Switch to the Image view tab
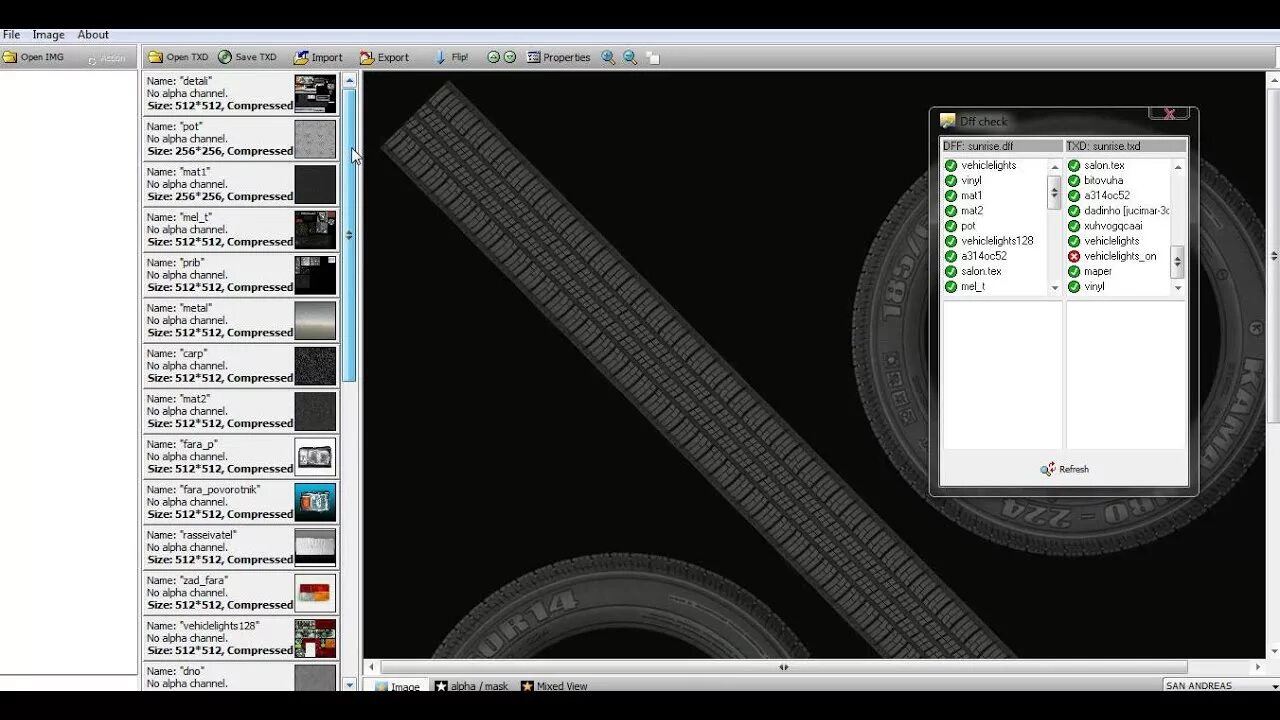 coord(397,687)
